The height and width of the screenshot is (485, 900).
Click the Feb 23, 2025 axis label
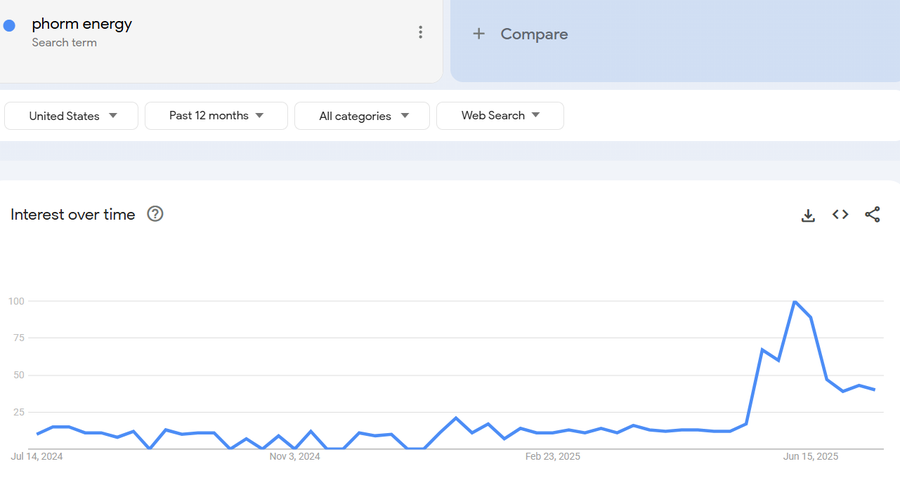[553, 456]
